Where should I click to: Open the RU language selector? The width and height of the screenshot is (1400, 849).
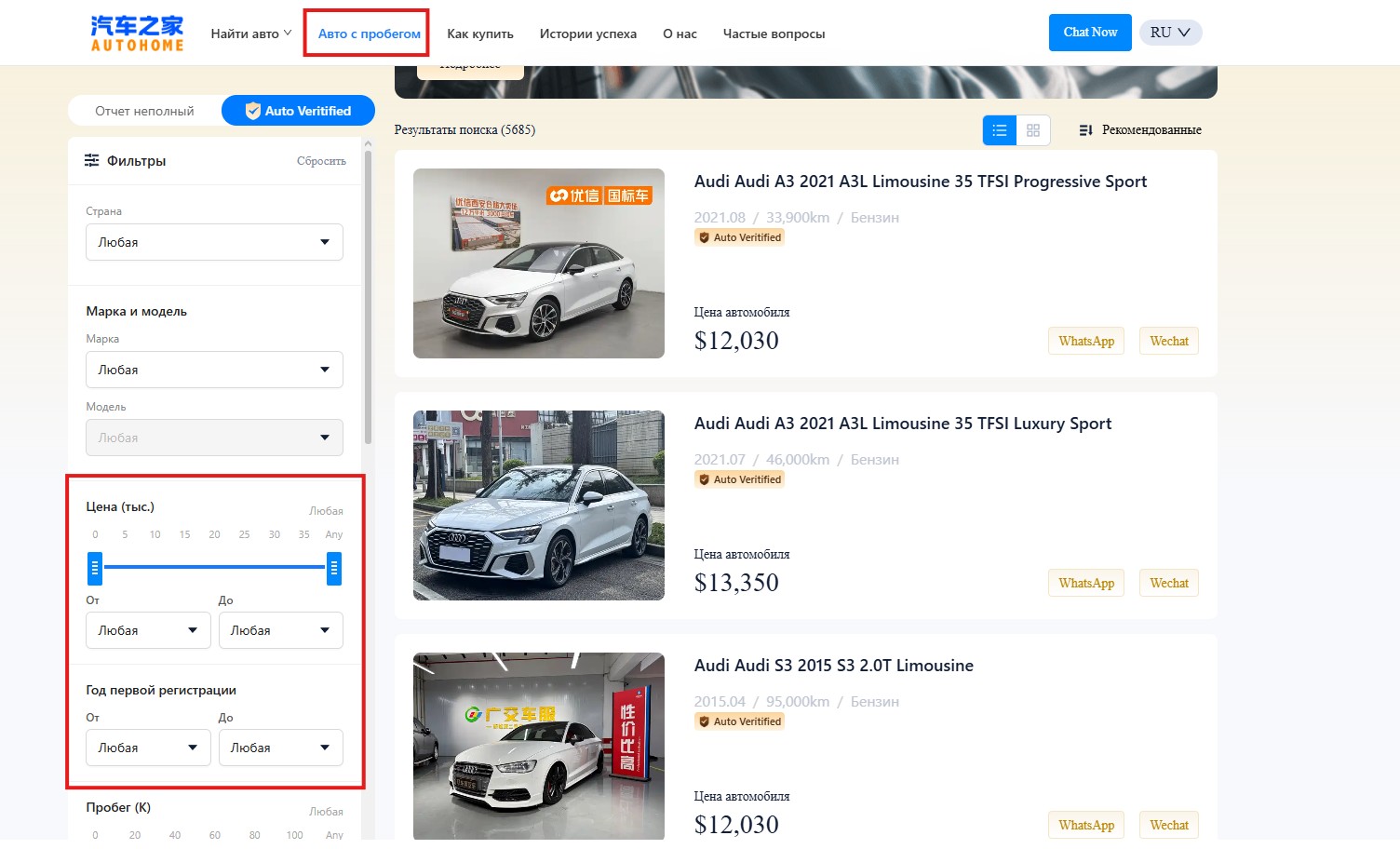(x=1170, y=33)
